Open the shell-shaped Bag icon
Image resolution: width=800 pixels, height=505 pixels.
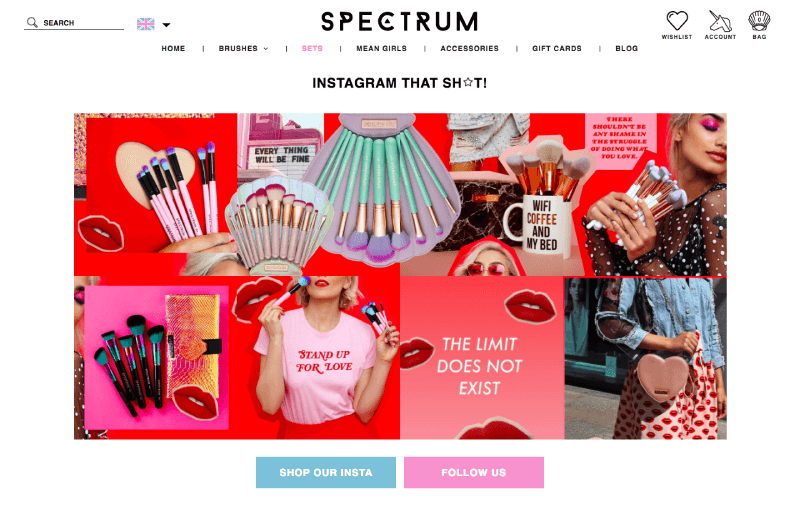coord(759,21)
